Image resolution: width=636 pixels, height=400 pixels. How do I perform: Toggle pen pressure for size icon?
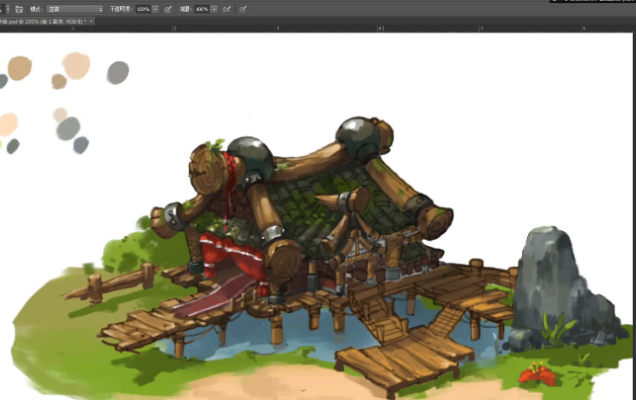click(x=243, y=8)
